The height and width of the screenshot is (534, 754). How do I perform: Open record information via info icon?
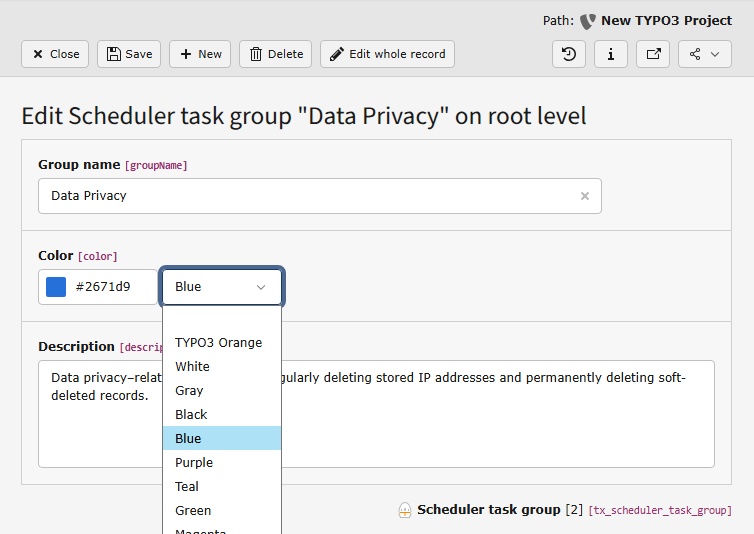tap(611, 54)
